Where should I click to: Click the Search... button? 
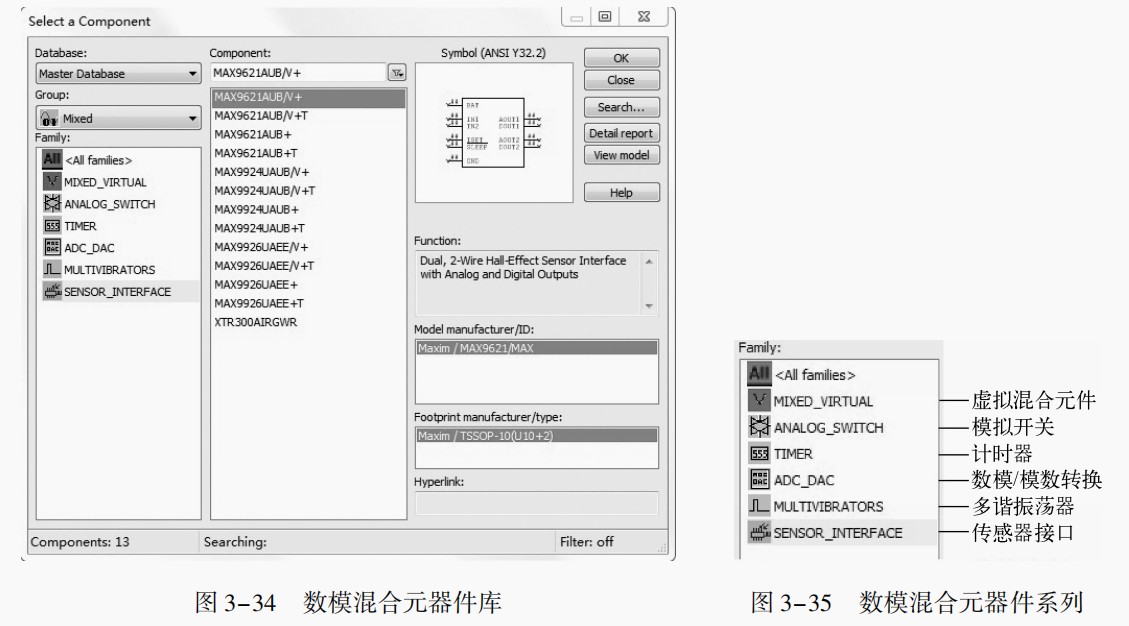(x=621, y=107)
